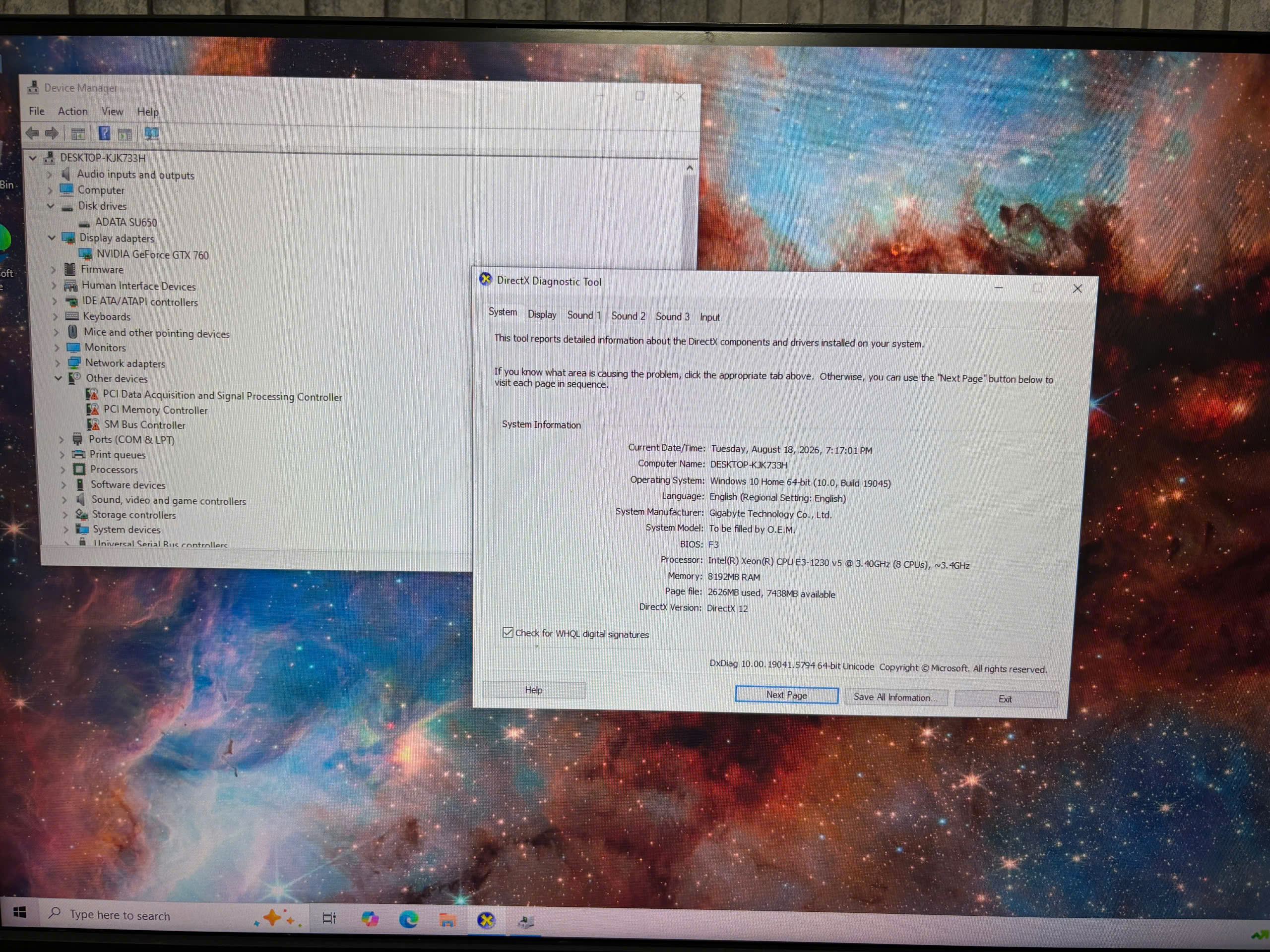The width and height of the screenshot is (1270, 952).
Task: Switch to the Sound 3 tab
Action: [x=672, y=316]
